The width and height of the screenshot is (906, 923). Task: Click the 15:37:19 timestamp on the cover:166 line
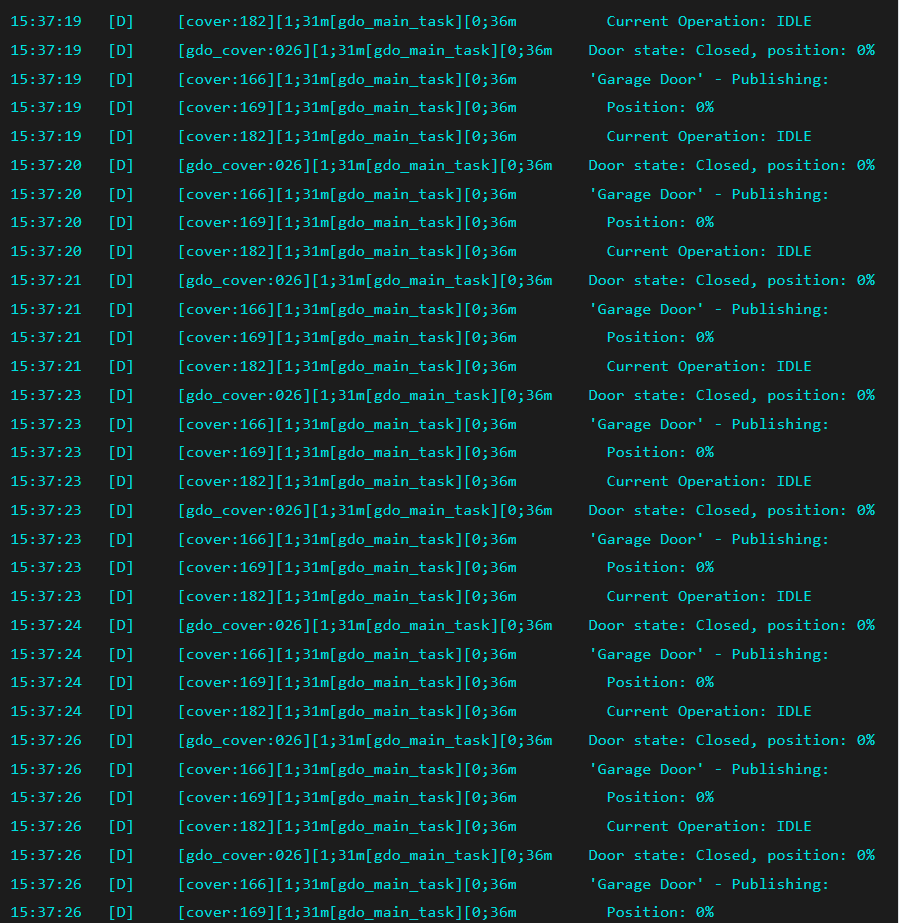tap(46, 79)
